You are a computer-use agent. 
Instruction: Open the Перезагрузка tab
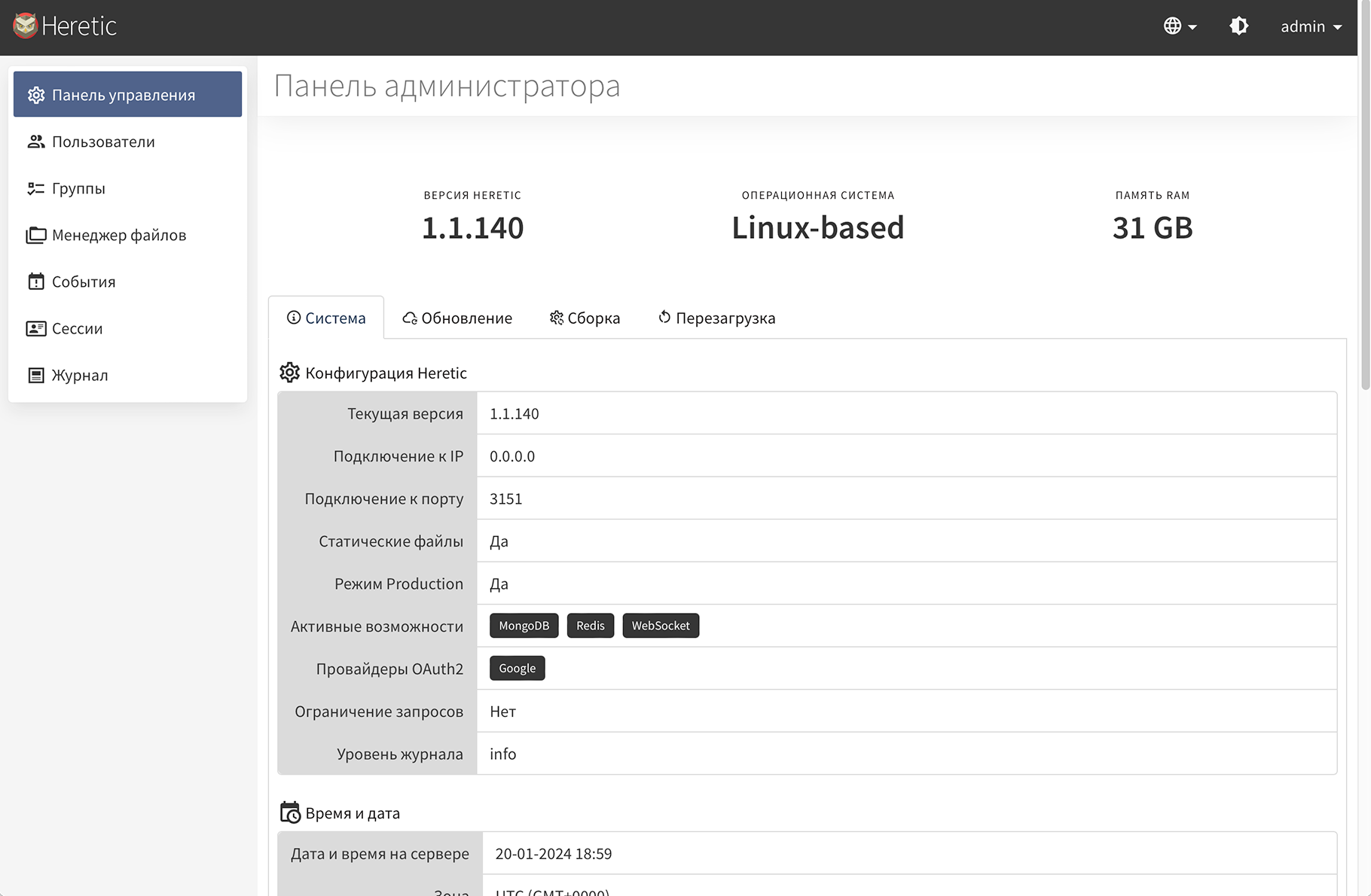[716, 318]
